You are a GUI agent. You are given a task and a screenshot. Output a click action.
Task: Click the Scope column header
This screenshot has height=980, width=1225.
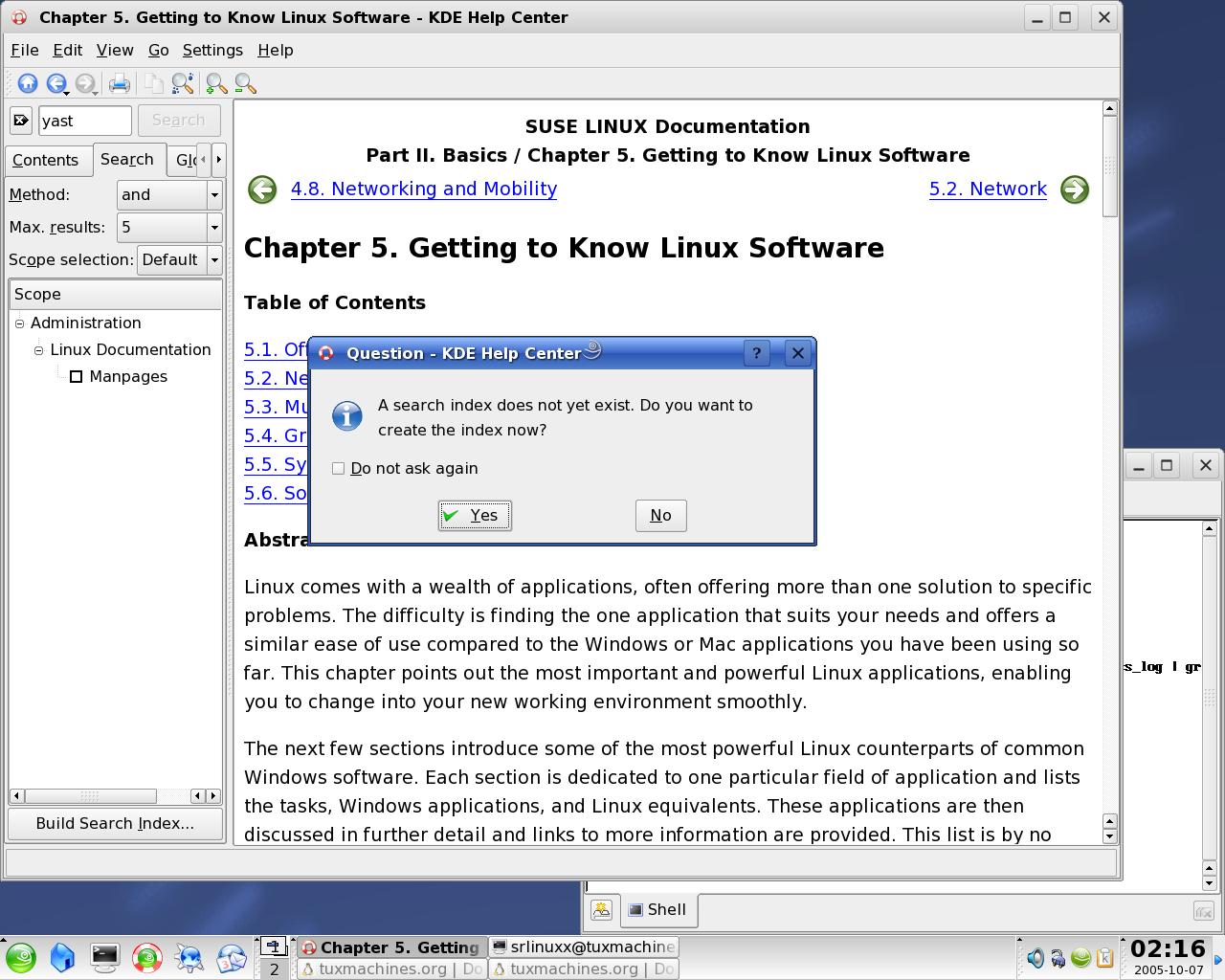coord(115,295)
